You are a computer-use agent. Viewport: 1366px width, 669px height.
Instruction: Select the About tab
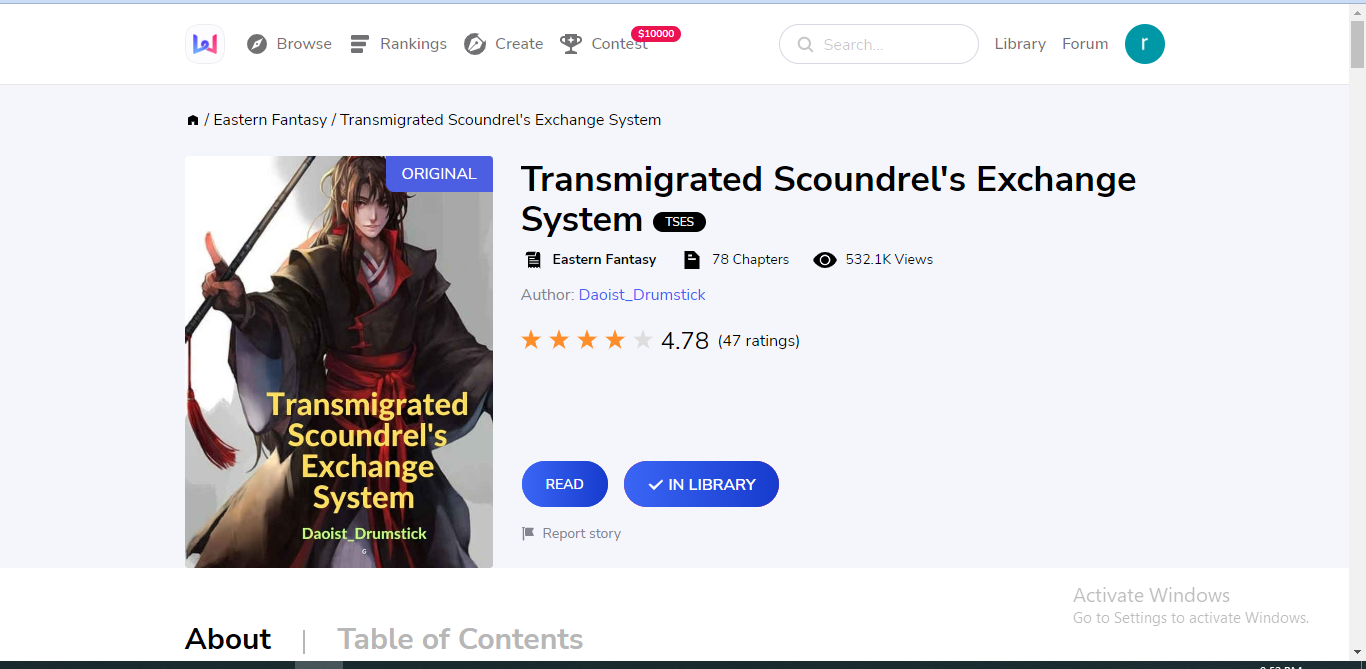pos(228,639)
